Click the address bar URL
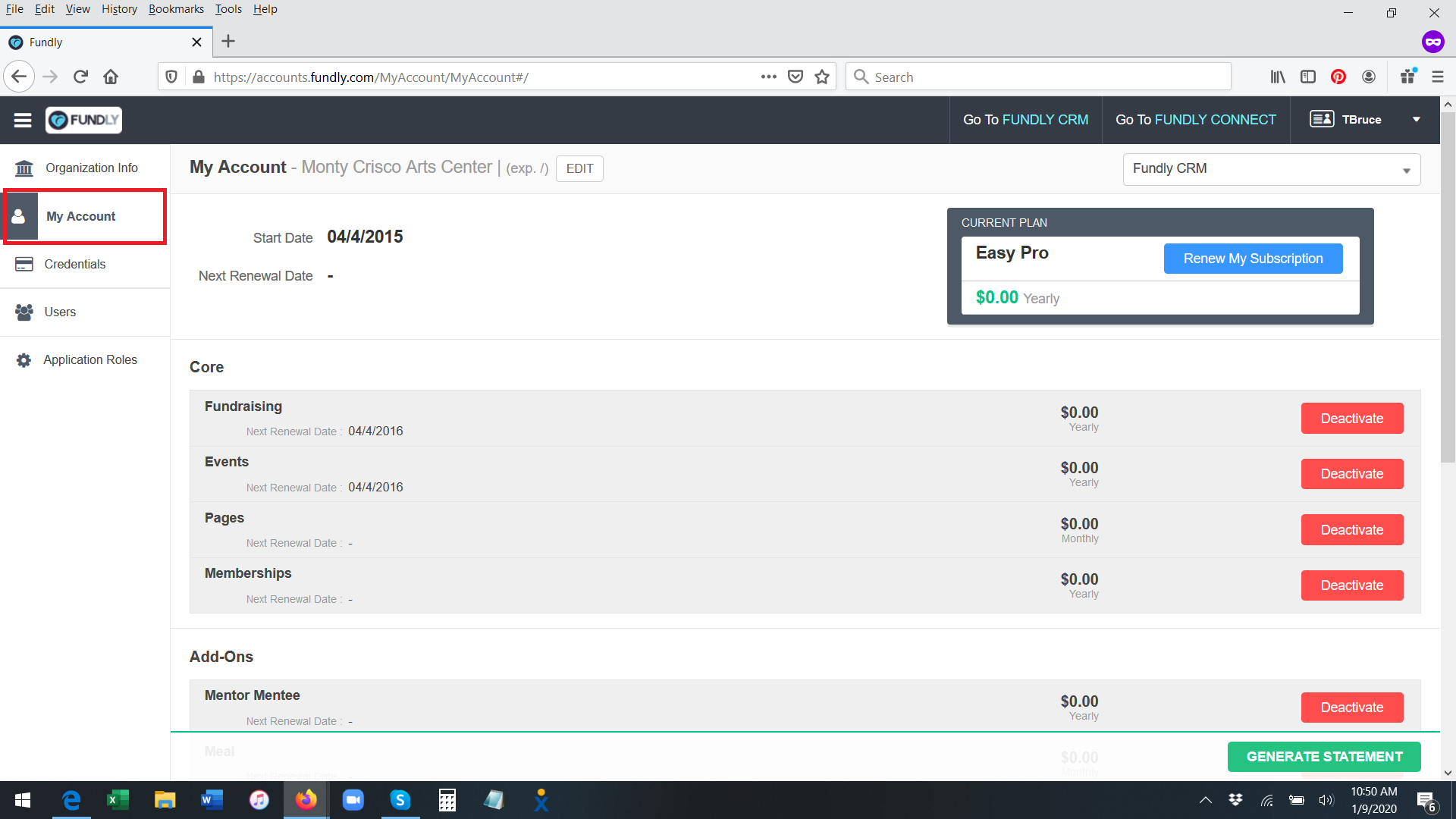 (372, 77)
